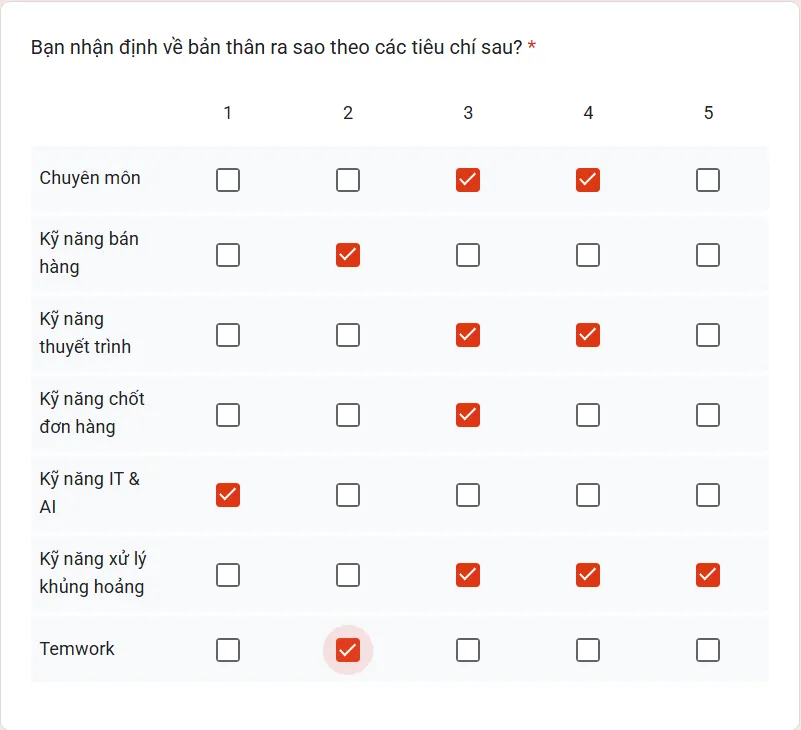This screenshot has height=730, width=801.
Task: Uncheck column 3 for Kỹ năng xử lý khủng hoảng
Action: tap(468, 575)
